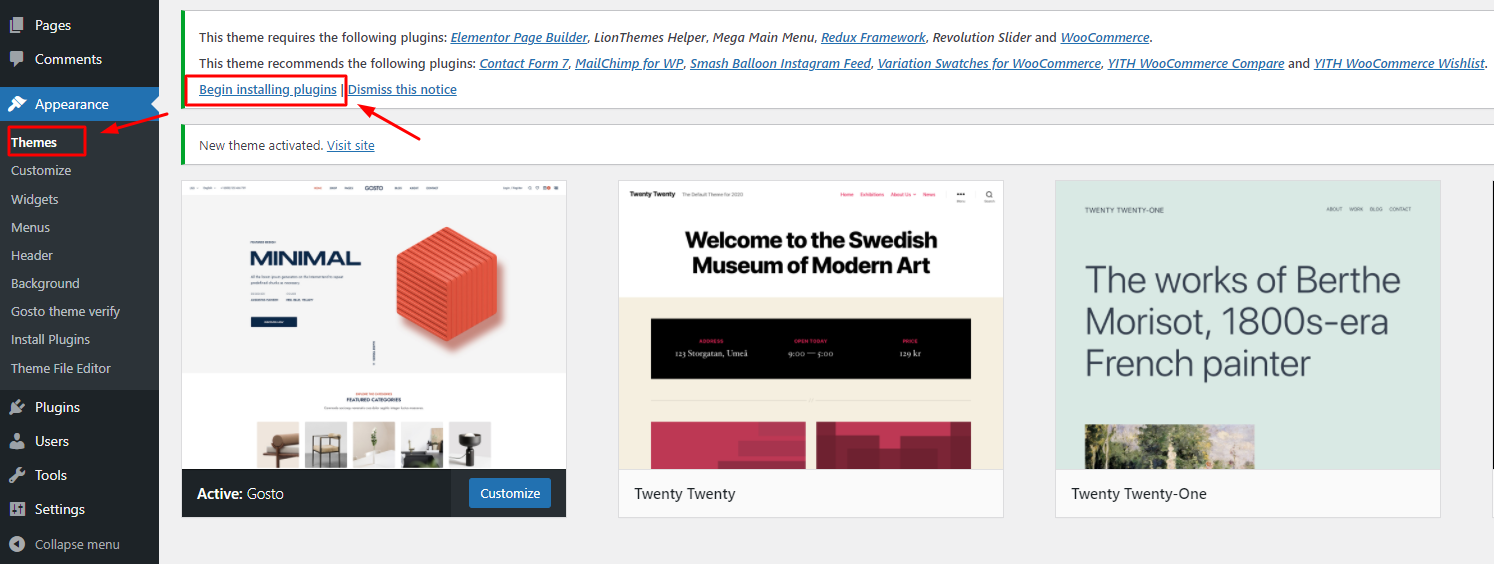Click the Tools wrench icon
Screen dimensions: 1494x564
(x=17, y=475)
